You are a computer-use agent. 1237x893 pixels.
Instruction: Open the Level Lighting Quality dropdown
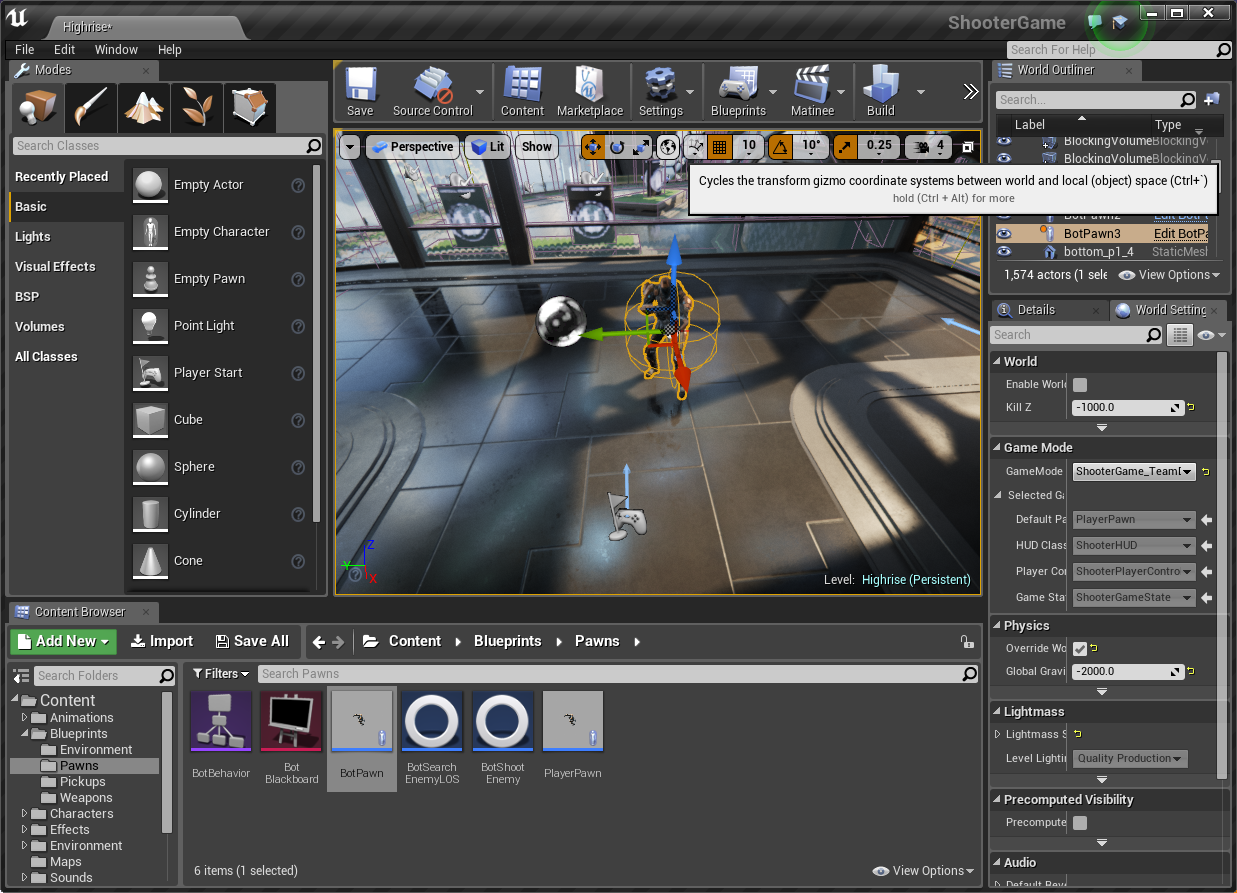tap(1130, 759)
